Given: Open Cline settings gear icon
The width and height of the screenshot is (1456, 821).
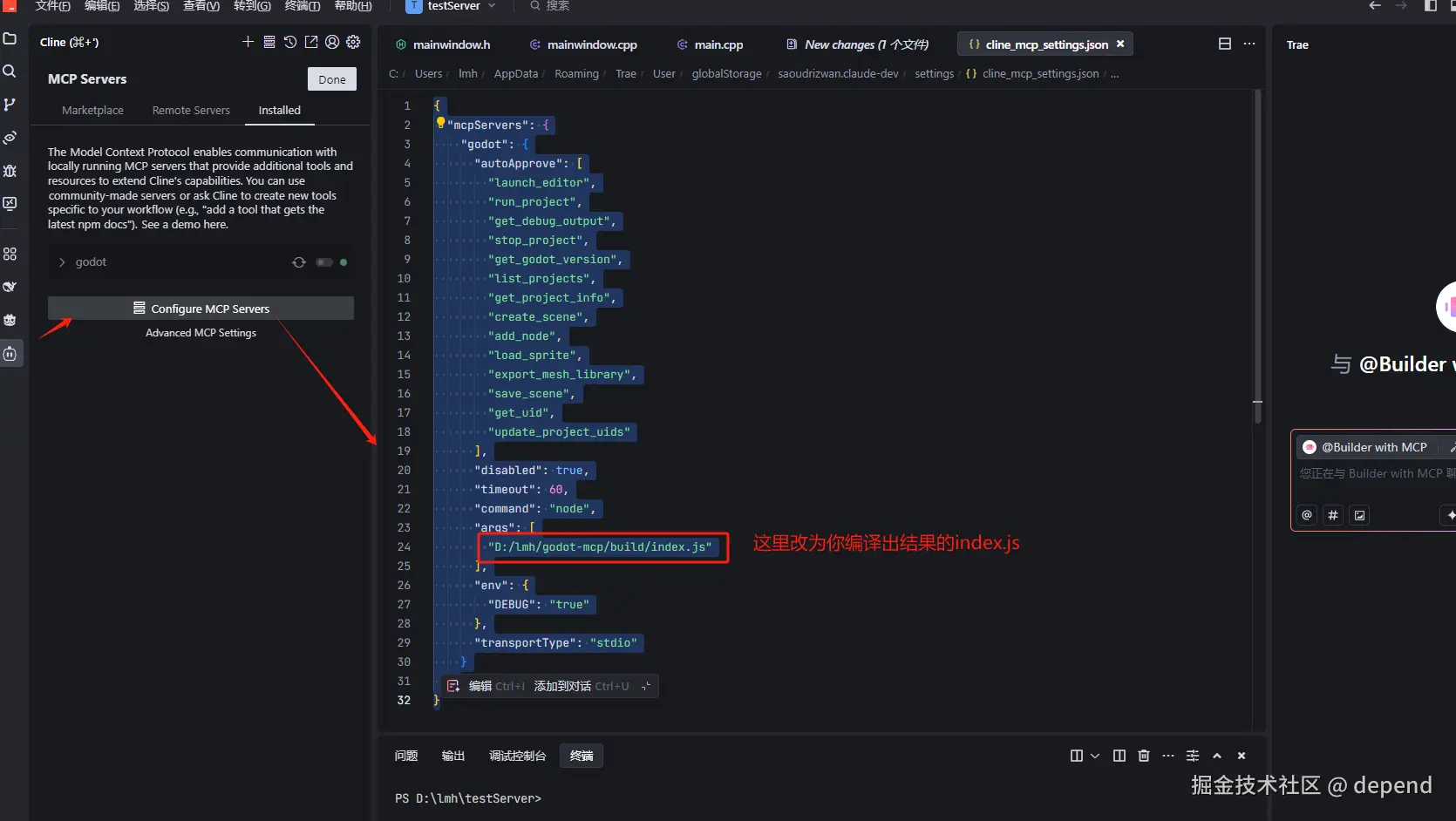Looking at the screenshot, I should (353, 42).
